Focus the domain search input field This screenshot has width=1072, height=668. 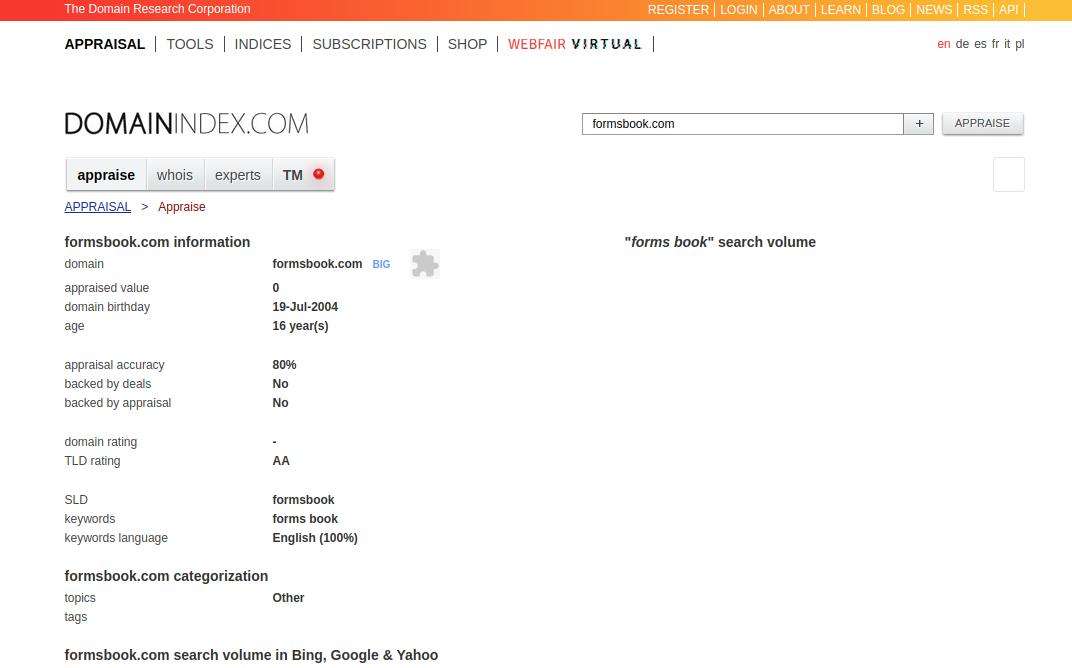coord(742,124)
